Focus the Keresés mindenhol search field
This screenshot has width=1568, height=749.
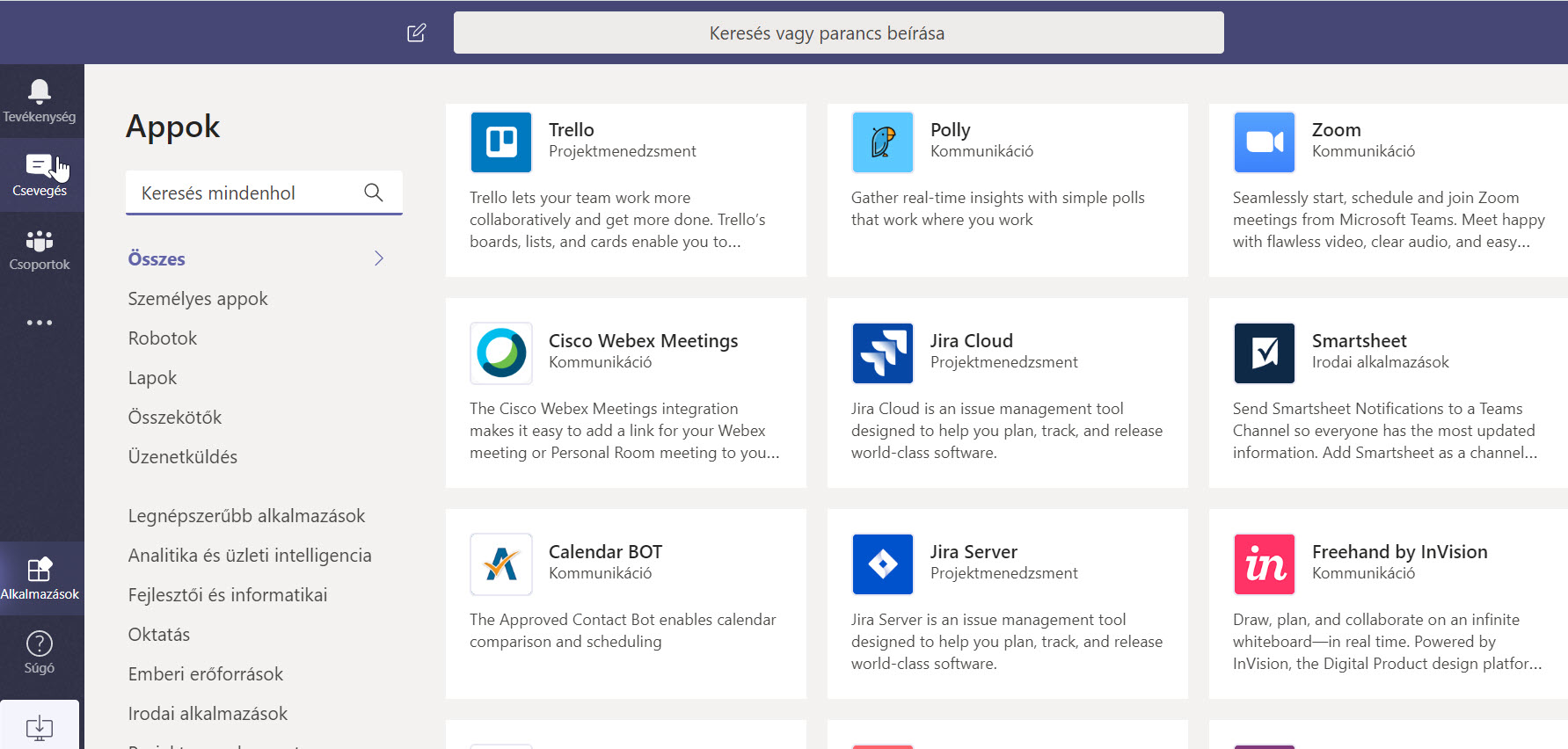click(x=264, y=193)
